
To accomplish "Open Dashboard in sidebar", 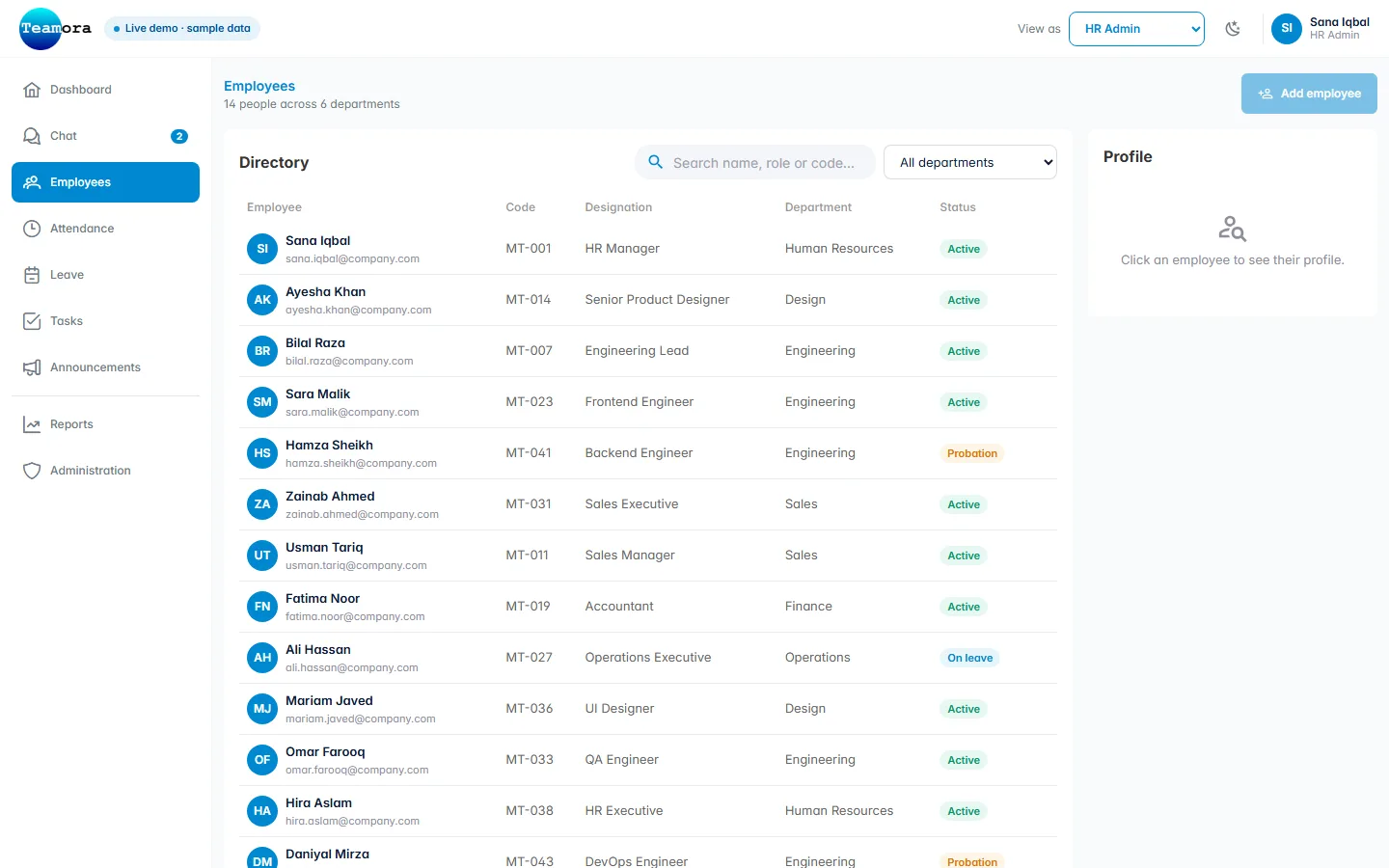I will pyautogui.click(x=105, y=90).
